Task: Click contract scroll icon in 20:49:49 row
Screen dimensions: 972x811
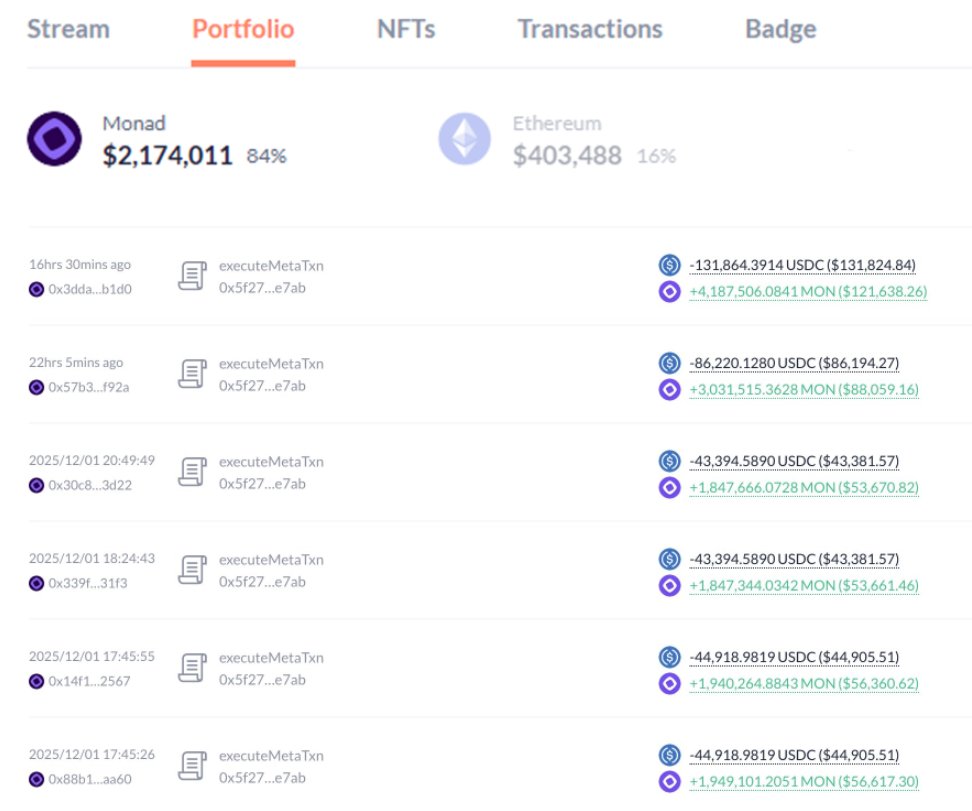Action: pyautogui.click(x=192, y=472)
